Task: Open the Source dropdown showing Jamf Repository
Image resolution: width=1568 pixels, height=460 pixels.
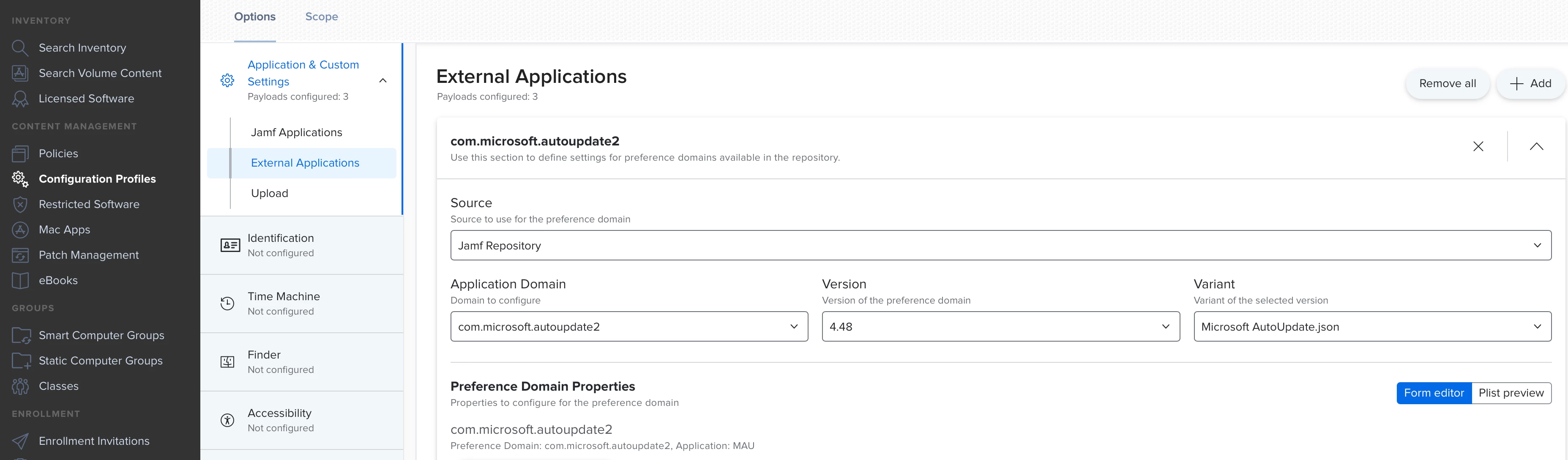Action: 1001,246
